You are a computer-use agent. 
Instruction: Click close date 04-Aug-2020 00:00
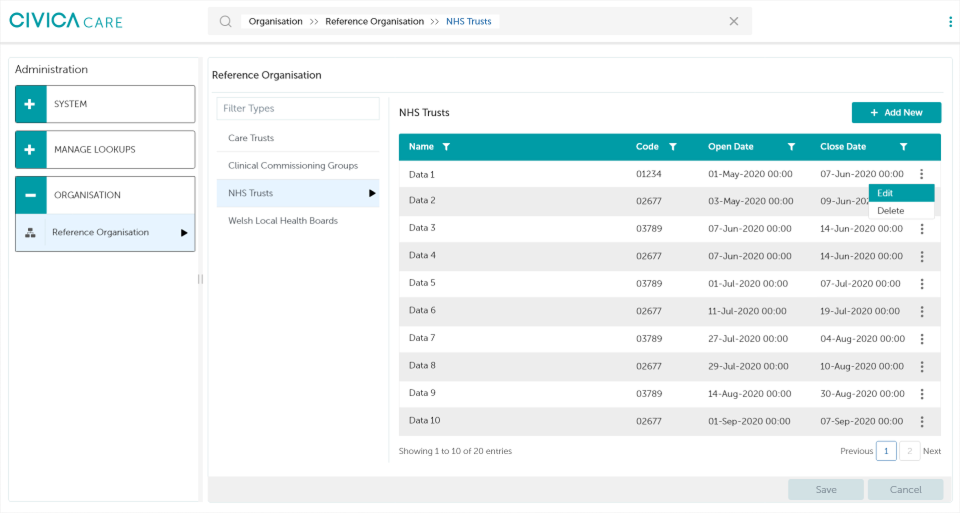pos(863,339)
